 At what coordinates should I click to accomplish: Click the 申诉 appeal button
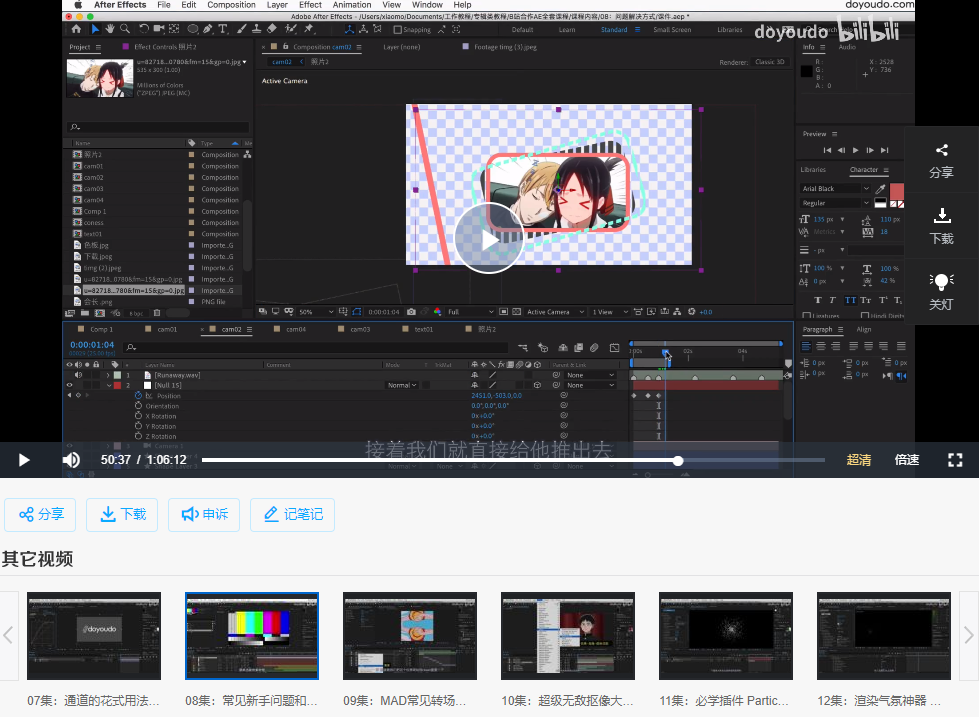204,515
